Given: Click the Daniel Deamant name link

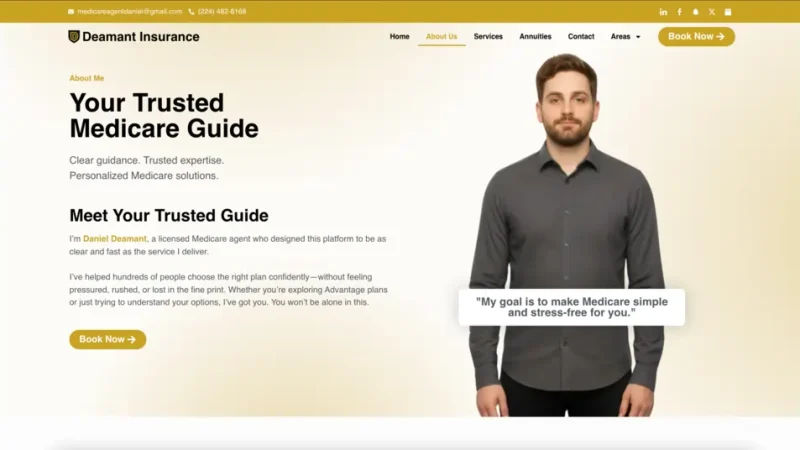Looking at the screenshot, I should 114,239.
